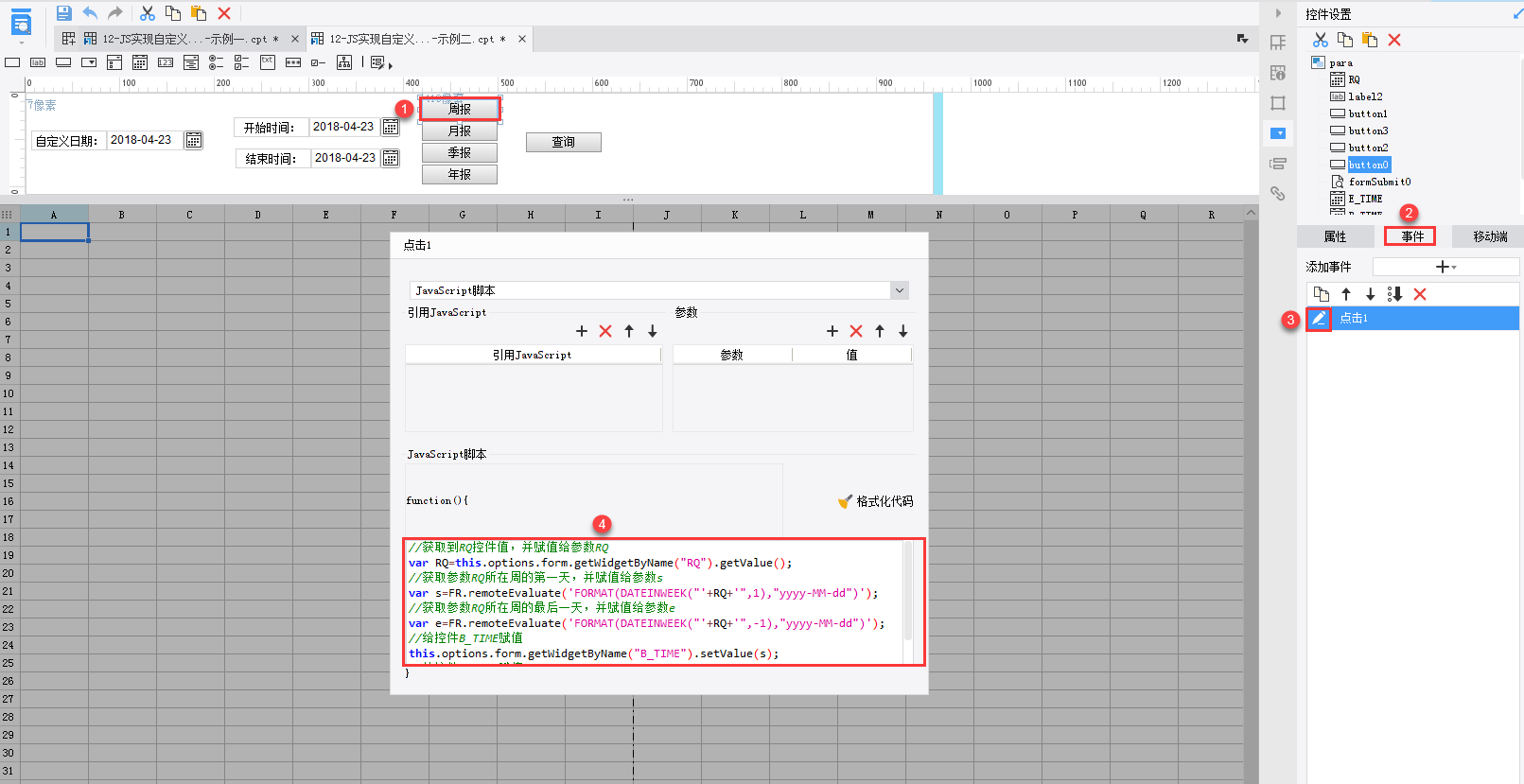The height and width of the screenshot is (784, 1524).
Task: Open calendar picker for 自定义日期
Action: (194, 140)
